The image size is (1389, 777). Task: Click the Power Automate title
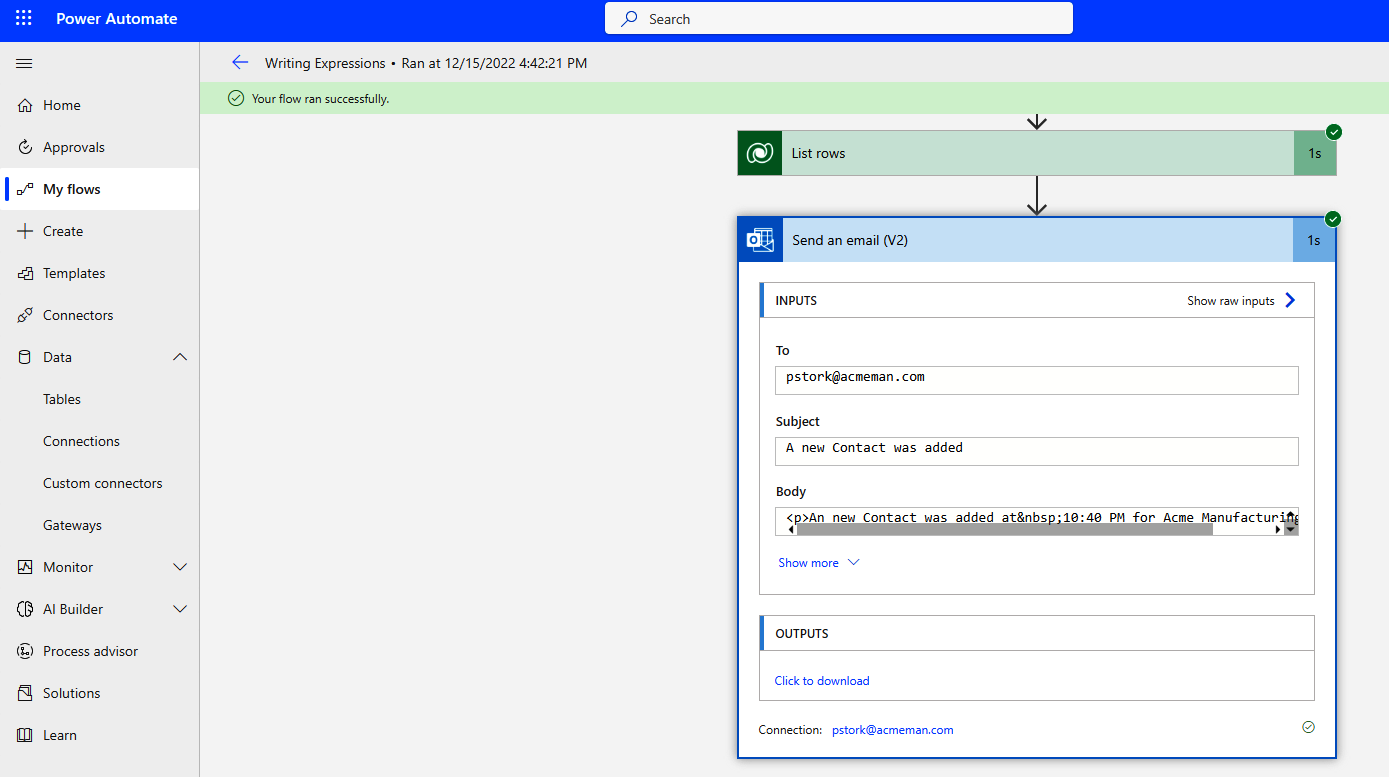(117, 19)
